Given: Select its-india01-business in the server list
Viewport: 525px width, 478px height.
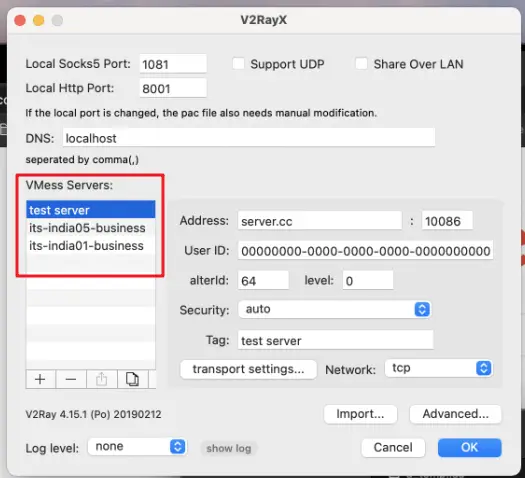Looking at the screenshot, I should pos(90,246).
